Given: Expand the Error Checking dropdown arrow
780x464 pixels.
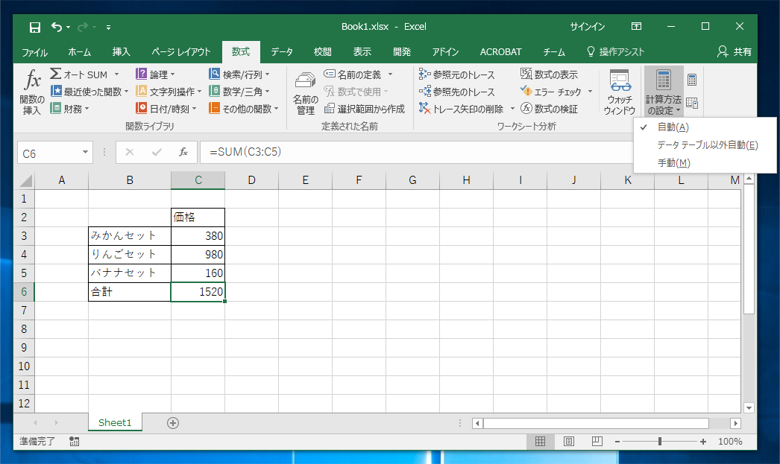Looking at the screenshot, I should (x=590, y=92).
